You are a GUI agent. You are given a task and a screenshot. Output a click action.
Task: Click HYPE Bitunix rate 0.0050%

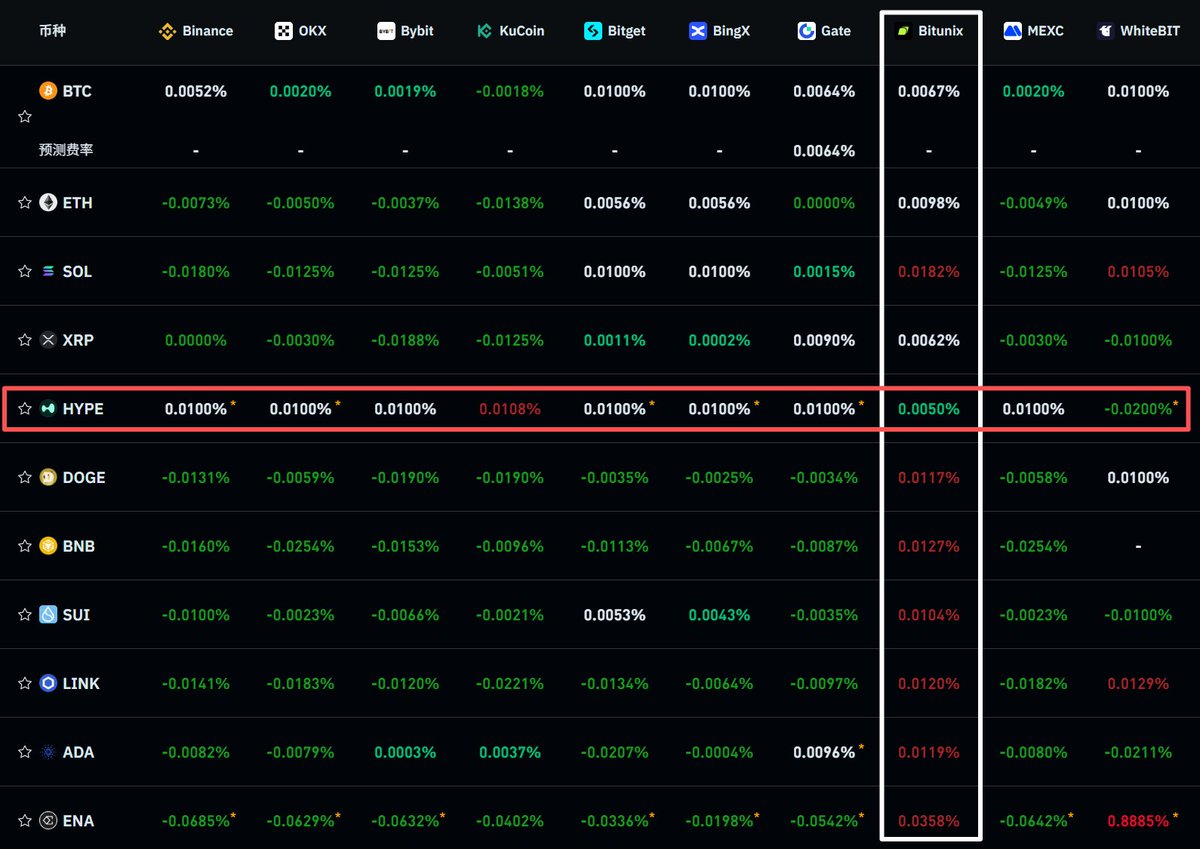(929, 409)
